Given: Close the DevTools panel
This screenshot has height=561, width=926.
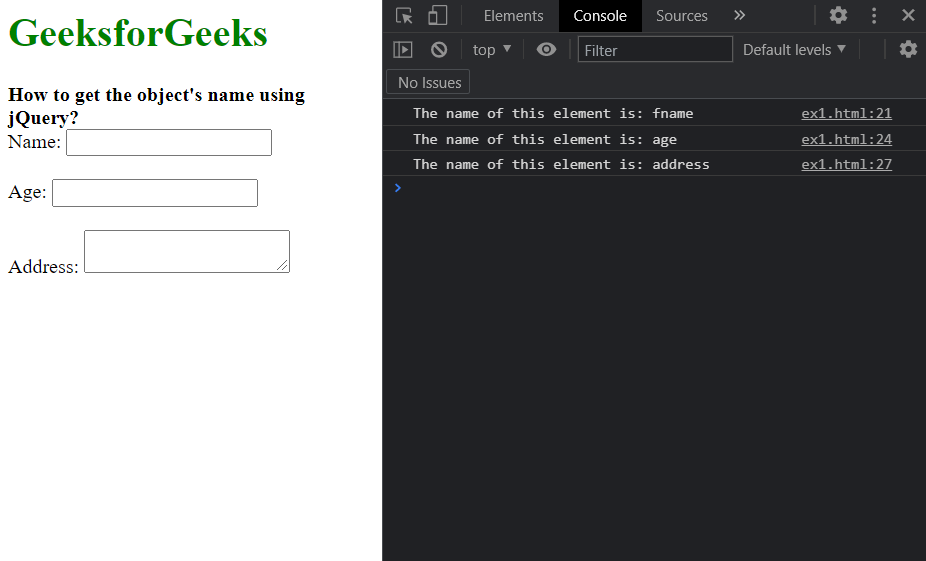Looking at the screenshot, I should pos(908,15).
